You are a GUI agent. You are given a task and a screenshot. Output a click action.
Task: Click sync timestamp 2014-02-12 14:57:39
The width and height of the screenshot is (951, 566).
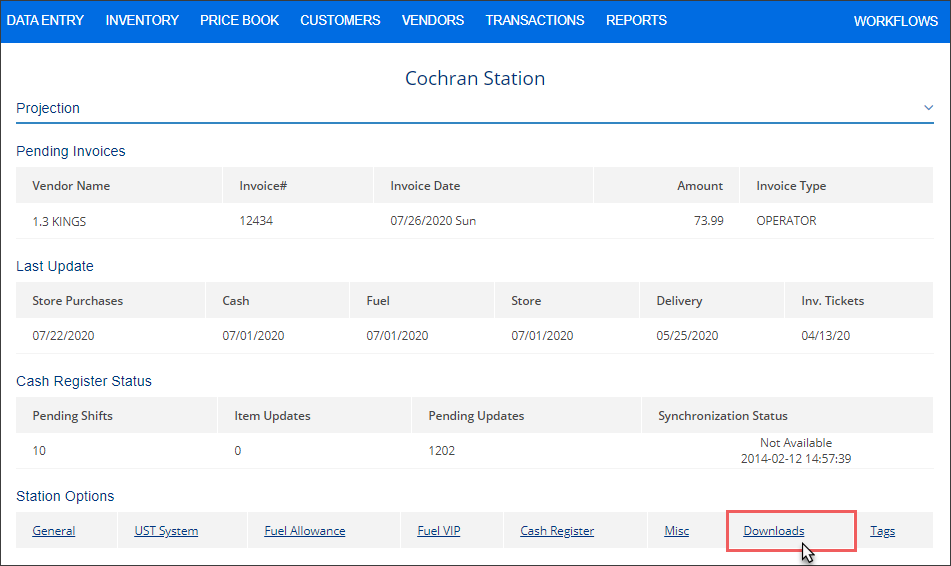point(796,459)
